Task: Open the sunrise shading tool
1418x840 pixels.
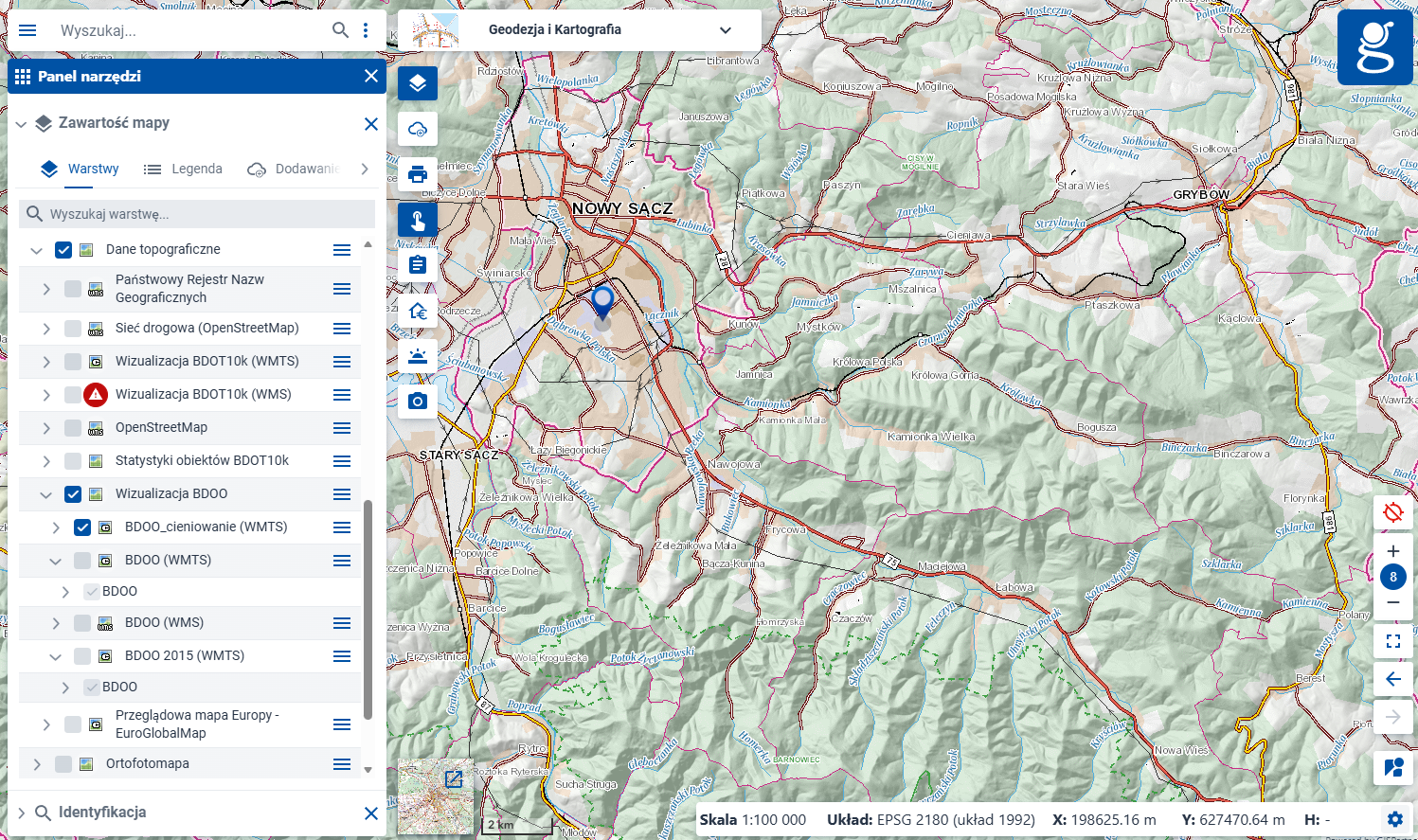Action: (x=418, y=356)
